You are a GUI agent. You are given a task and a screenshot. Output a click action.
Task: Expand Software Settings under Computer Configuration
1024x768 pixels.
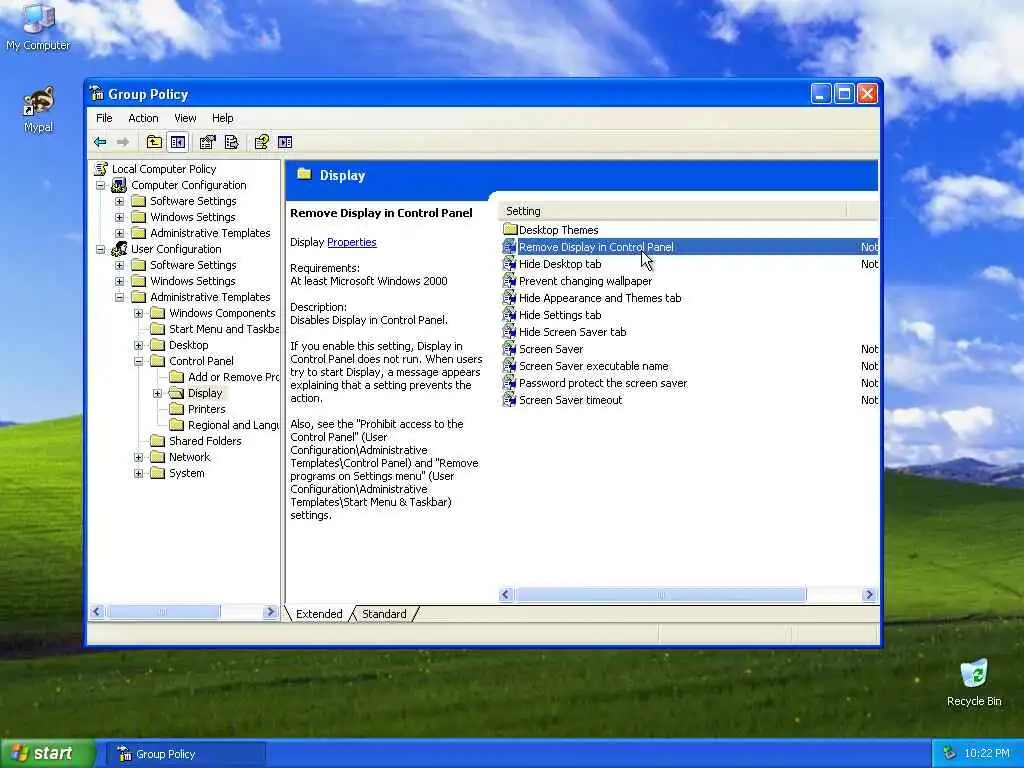coord(120,201)
